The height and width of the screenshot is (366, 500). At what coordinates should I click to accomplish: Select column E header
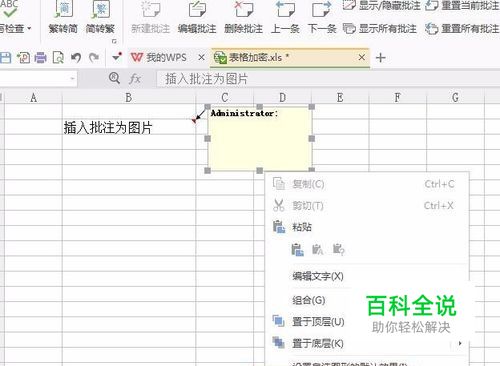[340, 98]
